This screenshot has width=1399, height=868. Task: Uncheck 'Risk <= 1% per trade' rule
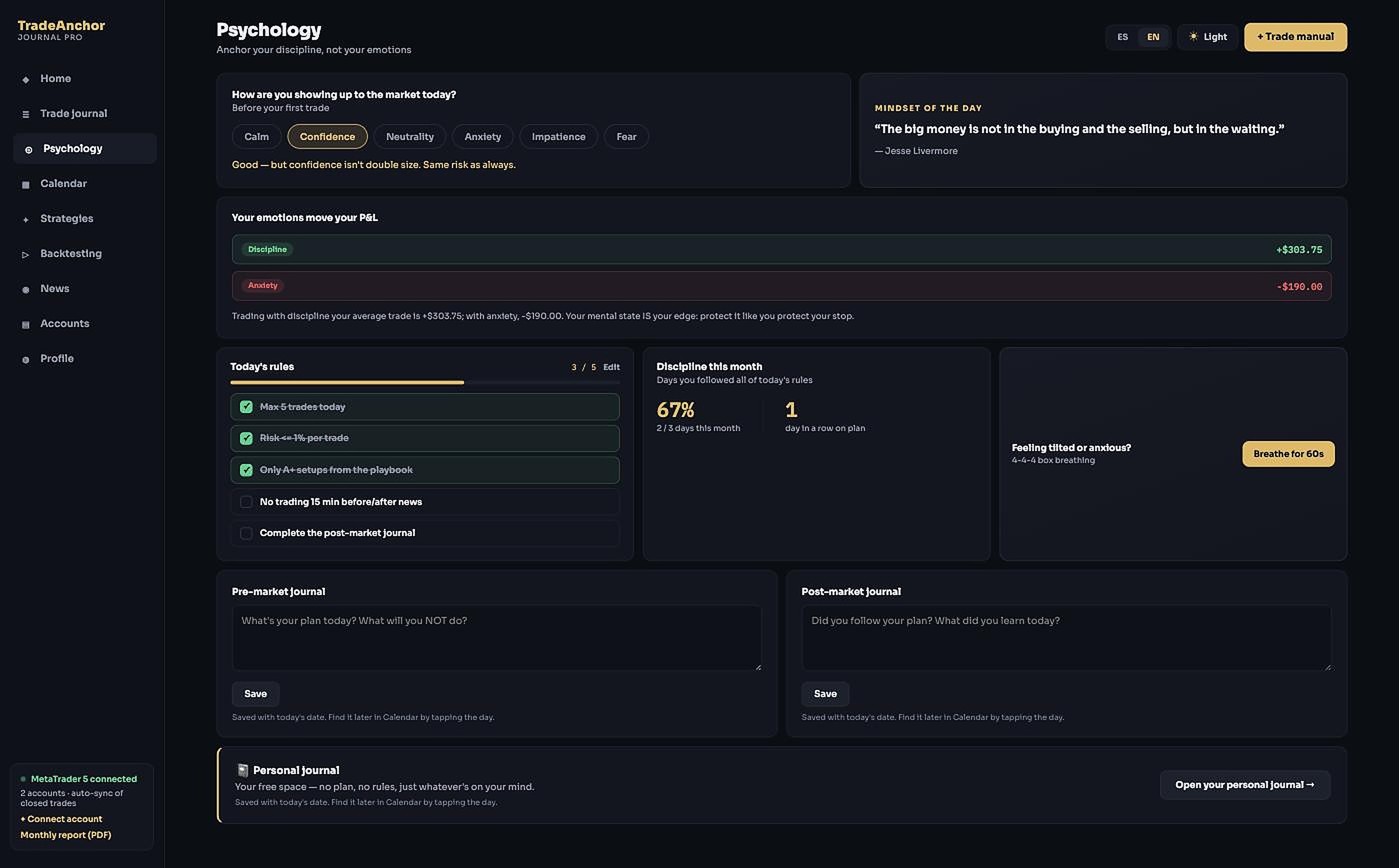tap(246, 438)
